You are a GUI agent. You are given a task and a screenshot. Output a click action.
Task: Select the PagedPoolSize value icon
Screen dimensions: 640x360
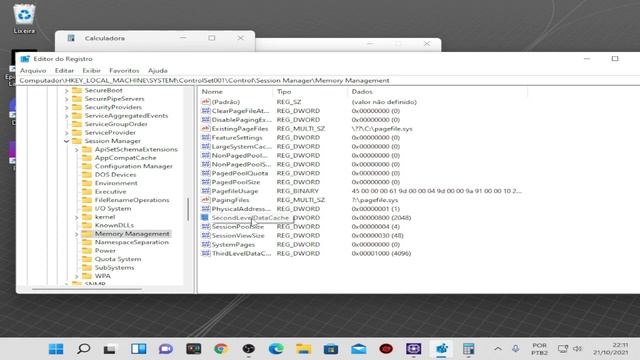206,182
